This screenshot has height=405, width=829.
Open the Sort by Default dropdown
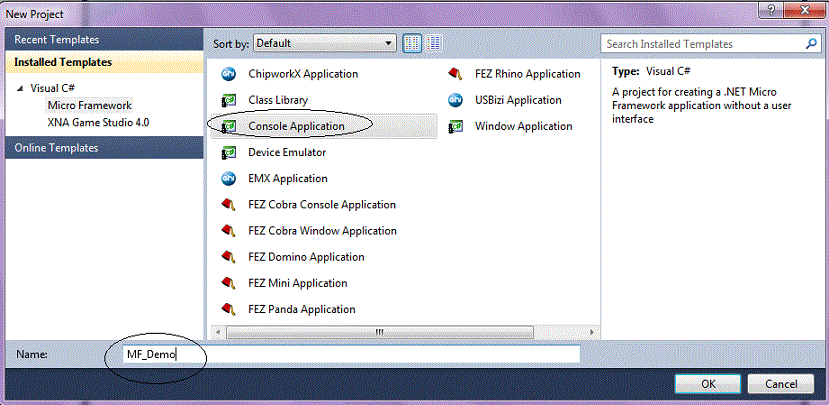(x=325, y=43)
